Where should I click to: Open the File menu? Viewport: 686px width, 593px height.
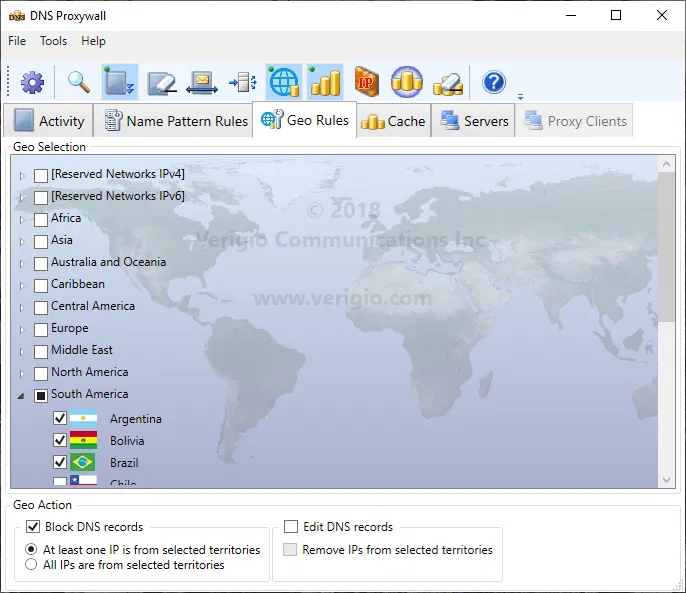(x=17, y=41)
